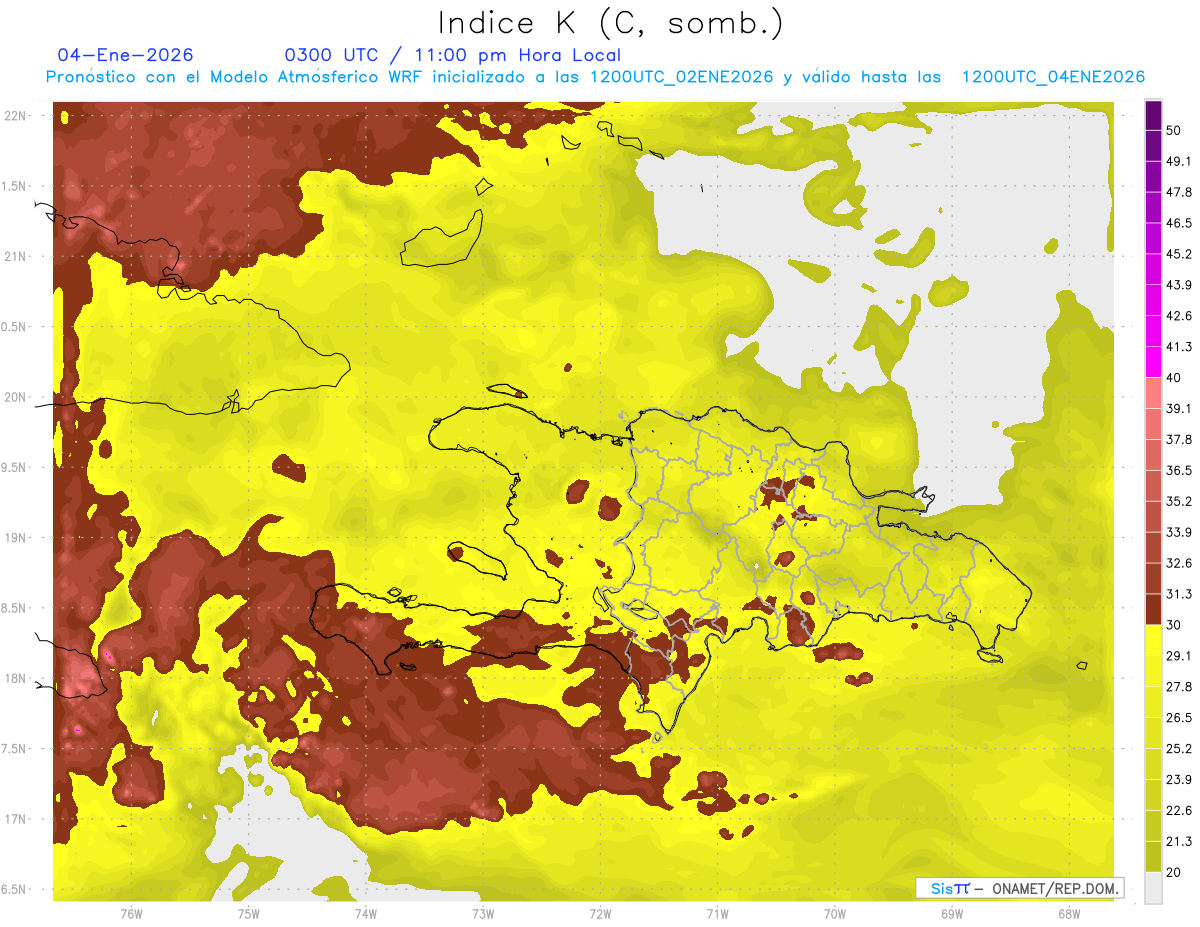Click the "20N" latitude axis label

pyautogui.click(x=14, y=397)
